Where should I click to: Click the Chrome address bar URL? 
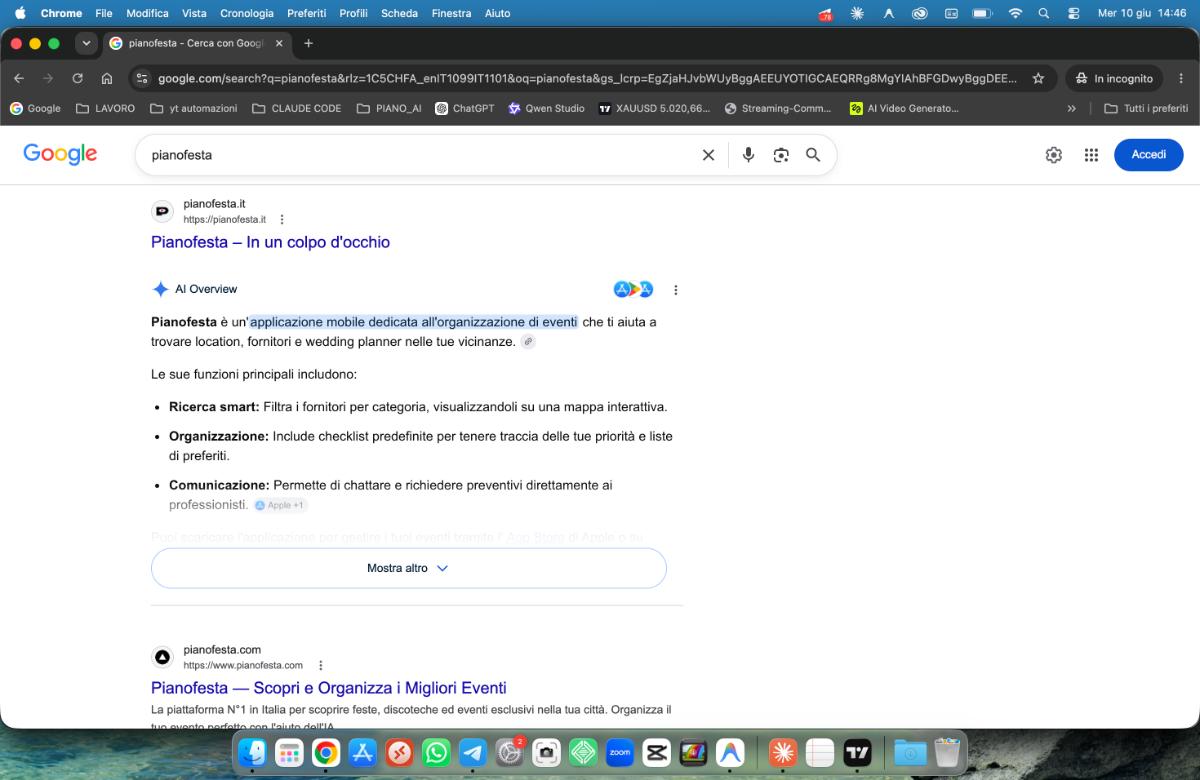tap(587, 78)
